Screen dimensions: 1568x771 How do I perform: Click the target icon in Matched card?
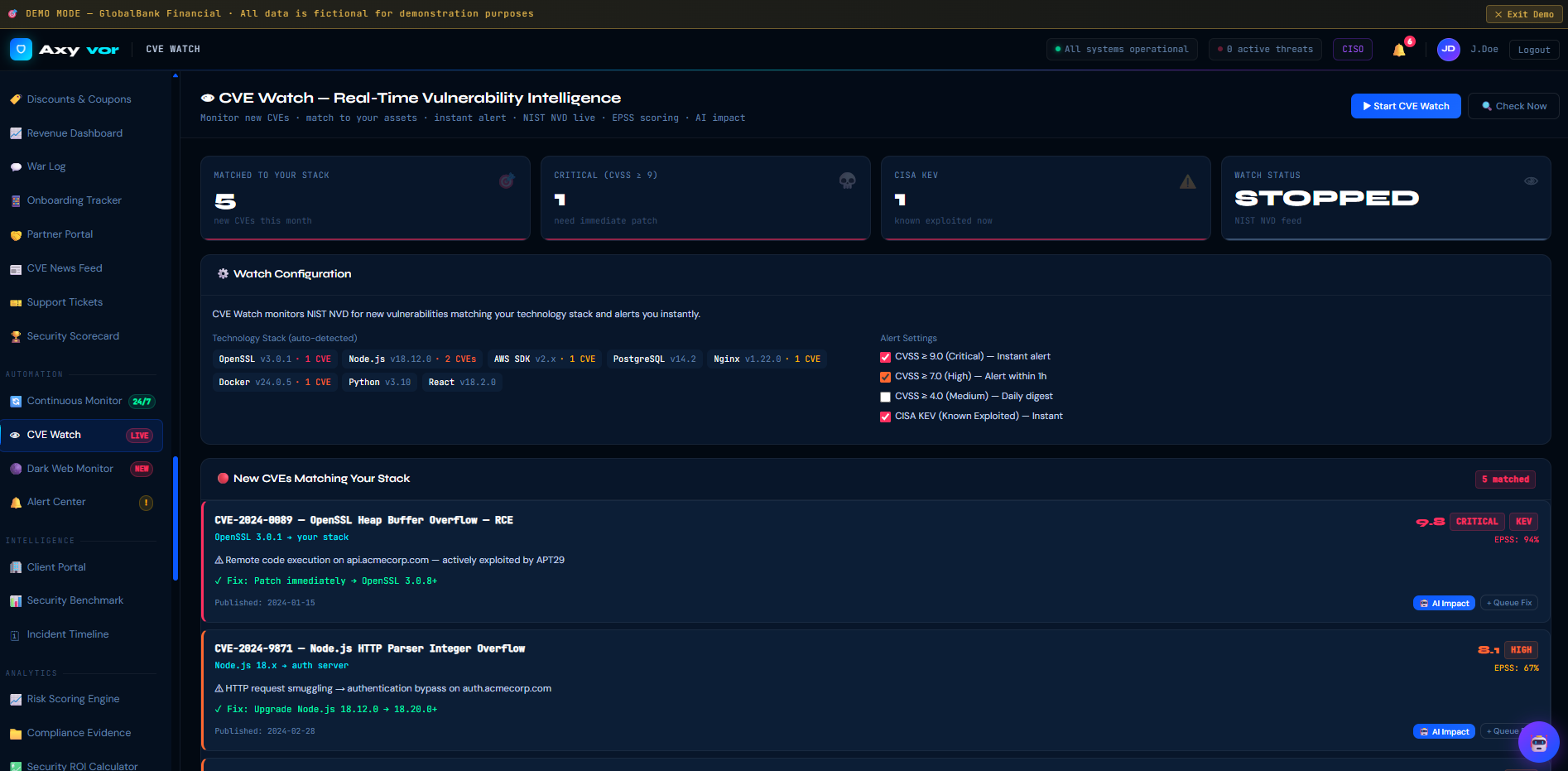507,181
